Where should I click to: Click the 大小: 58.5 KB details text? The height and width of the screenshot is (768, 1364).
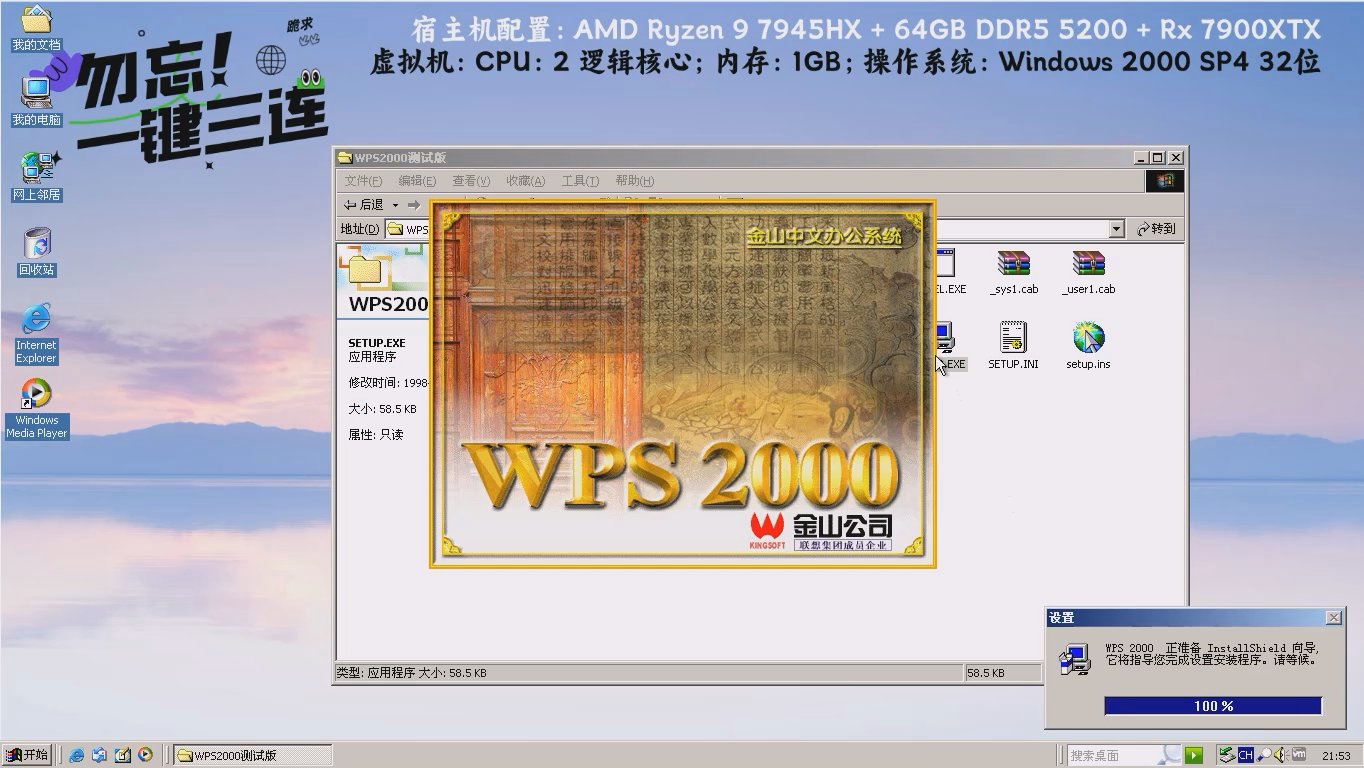382,409
